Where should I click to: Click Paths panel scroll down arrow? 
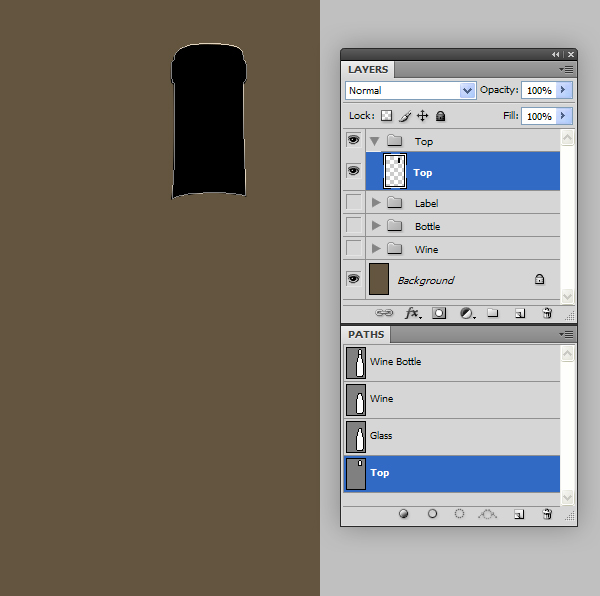click(567, 497)
